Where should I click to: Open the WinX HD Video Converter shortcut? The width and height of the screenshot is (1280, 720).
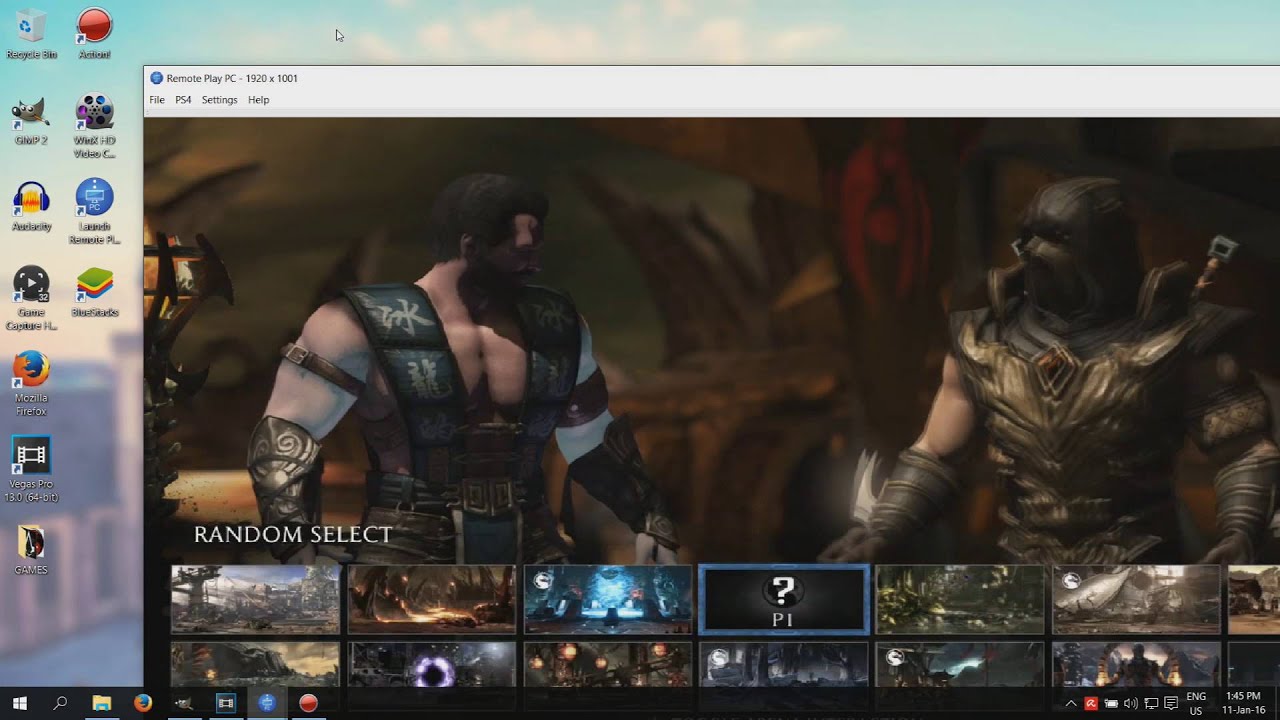point(94,126)
